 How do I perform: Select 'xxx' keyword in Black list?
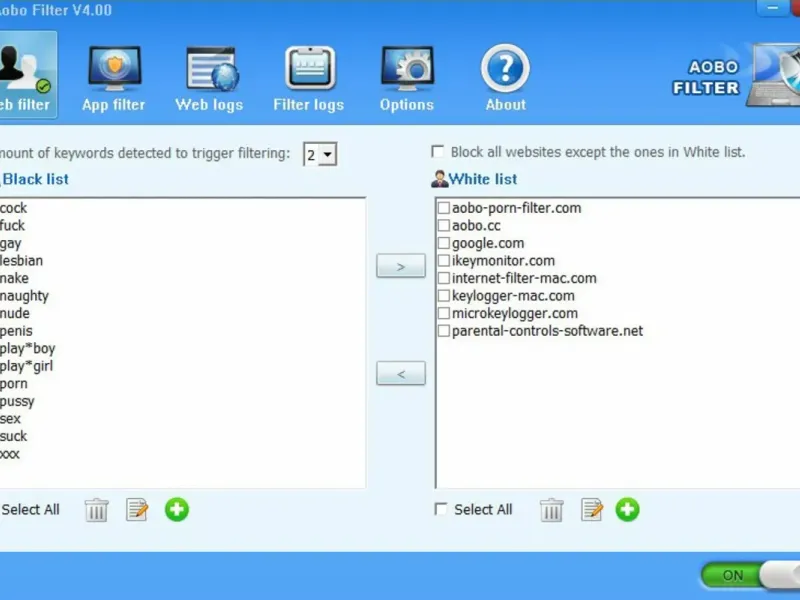pos(10,454)
